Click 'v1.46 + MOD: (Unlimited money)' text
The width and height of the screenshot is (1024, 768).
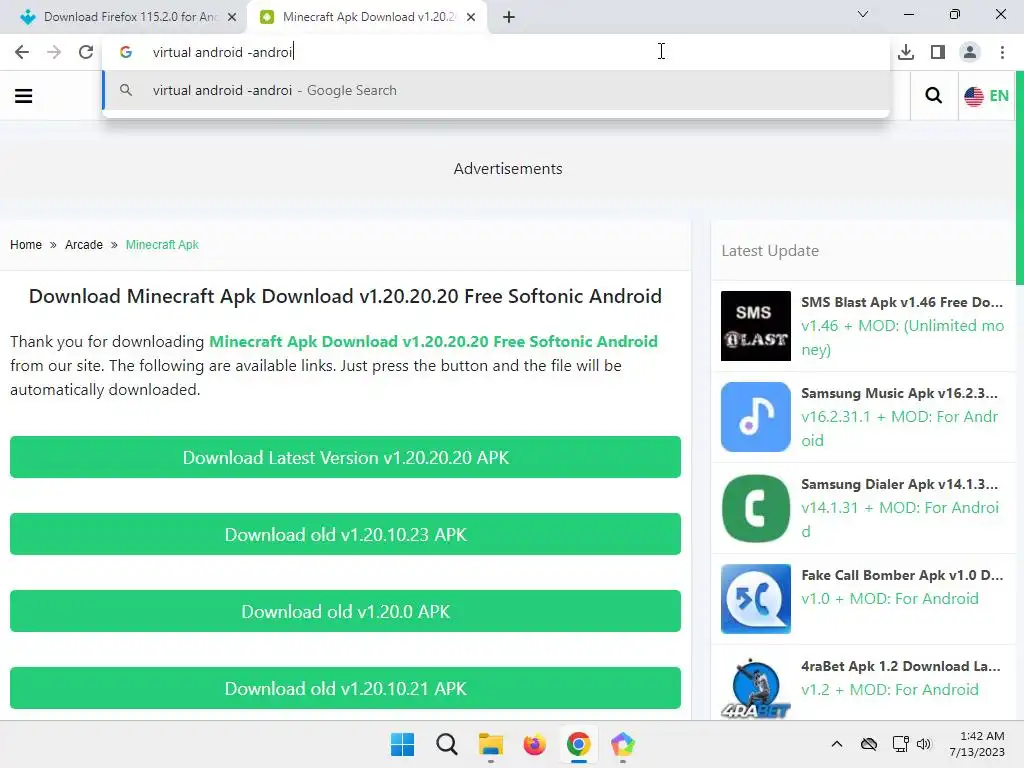(x=902, y=338)
